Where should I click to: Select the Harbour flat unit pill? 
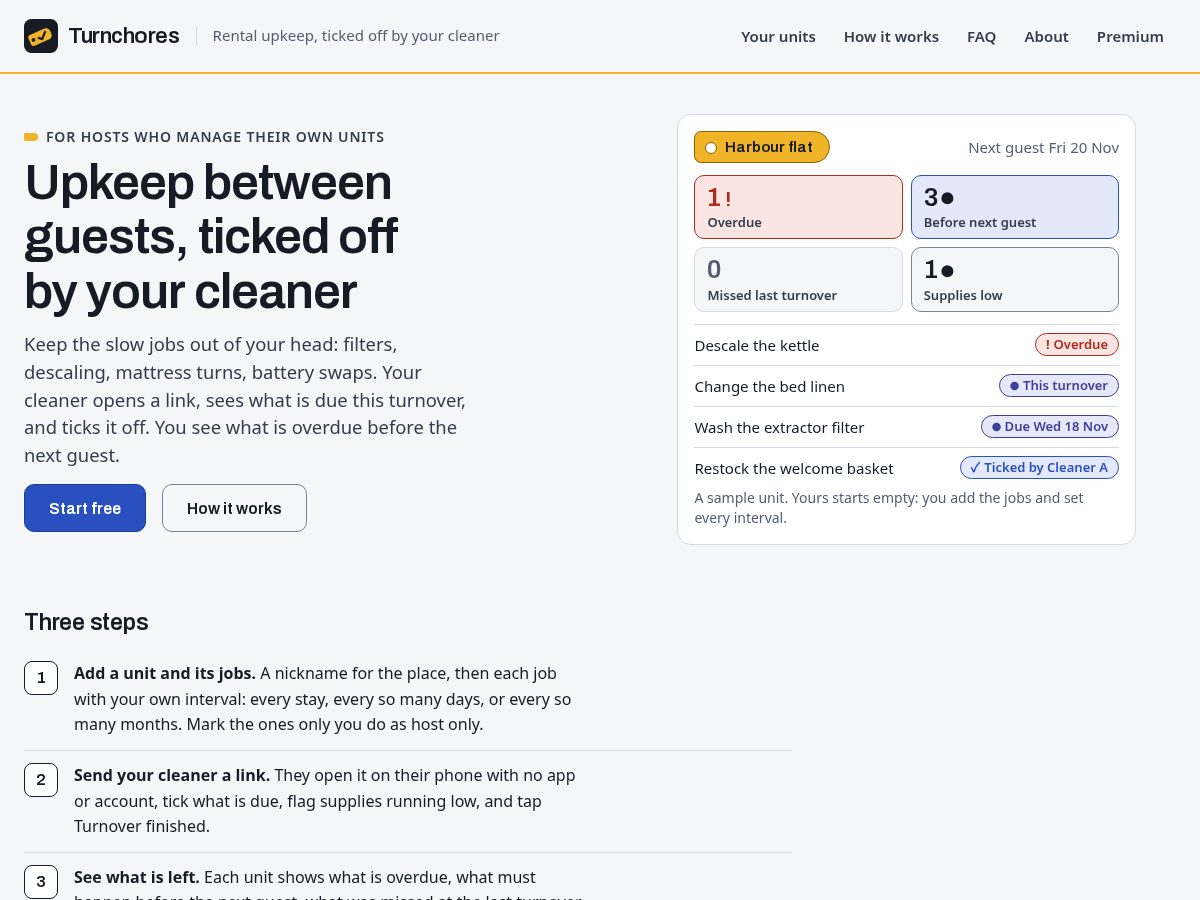click(x=762, y=147)
